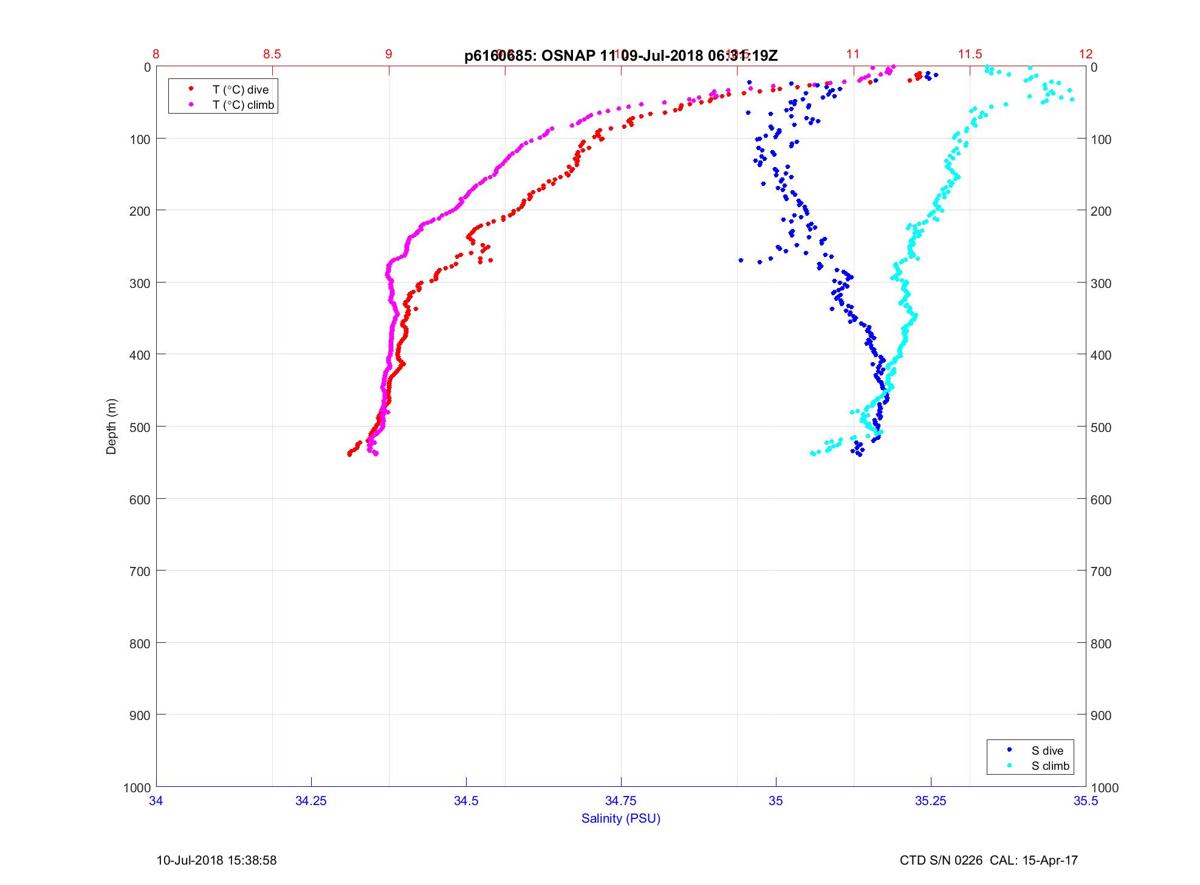Click the '400' tick on right depth axis

pyautogui.click(x=1101, y=355)
